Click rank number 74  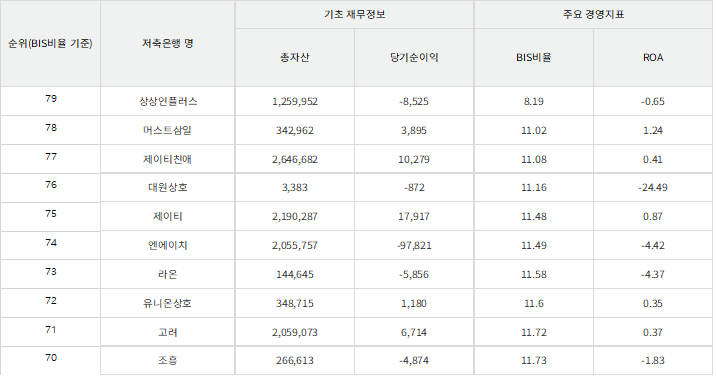tap(51, 243)
